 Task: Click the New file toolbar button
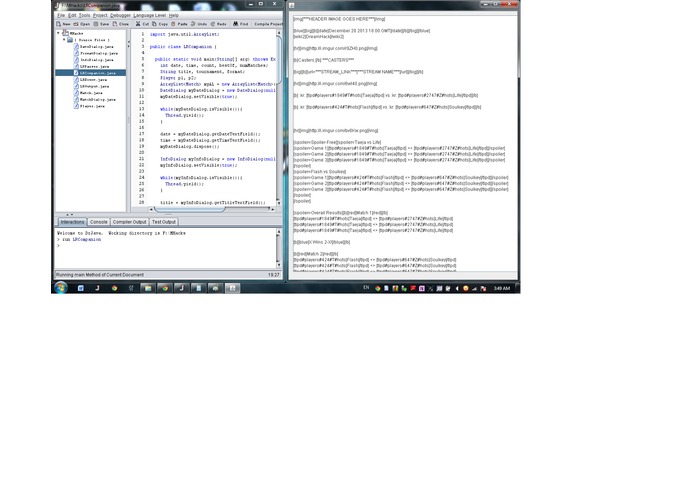(x=63, y=24)
